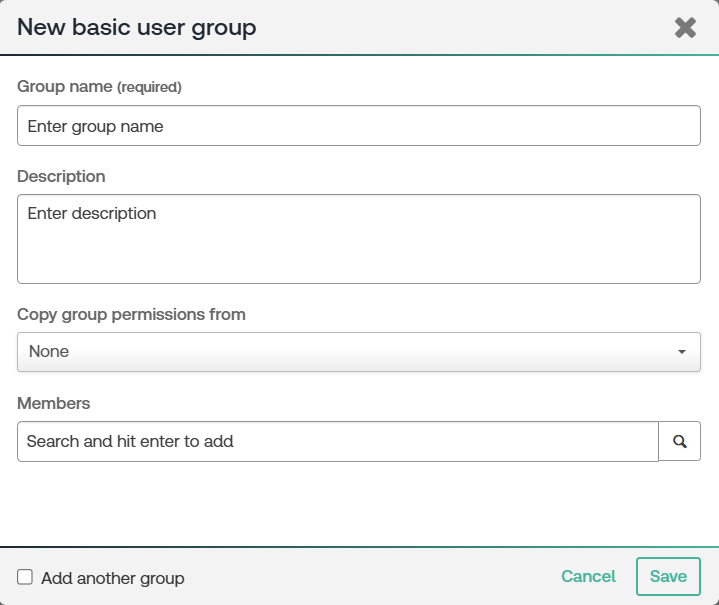Click the 'New basic user group' dialog title
This screenshot has width=719, height=605.
pyautogui.click(x=137, y=28)
